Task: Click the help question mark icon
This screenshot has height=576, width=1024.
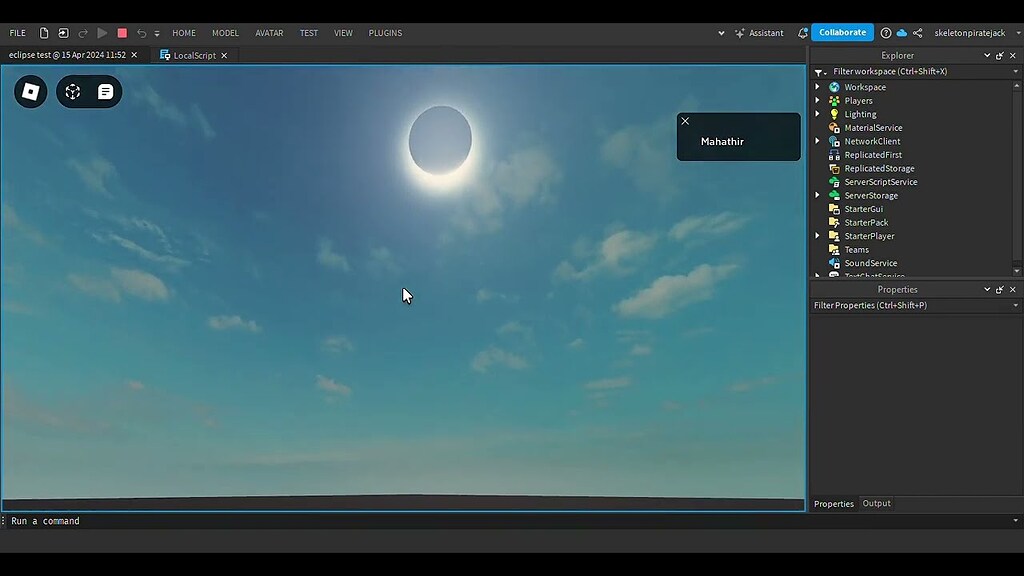Action: [885, 33]
